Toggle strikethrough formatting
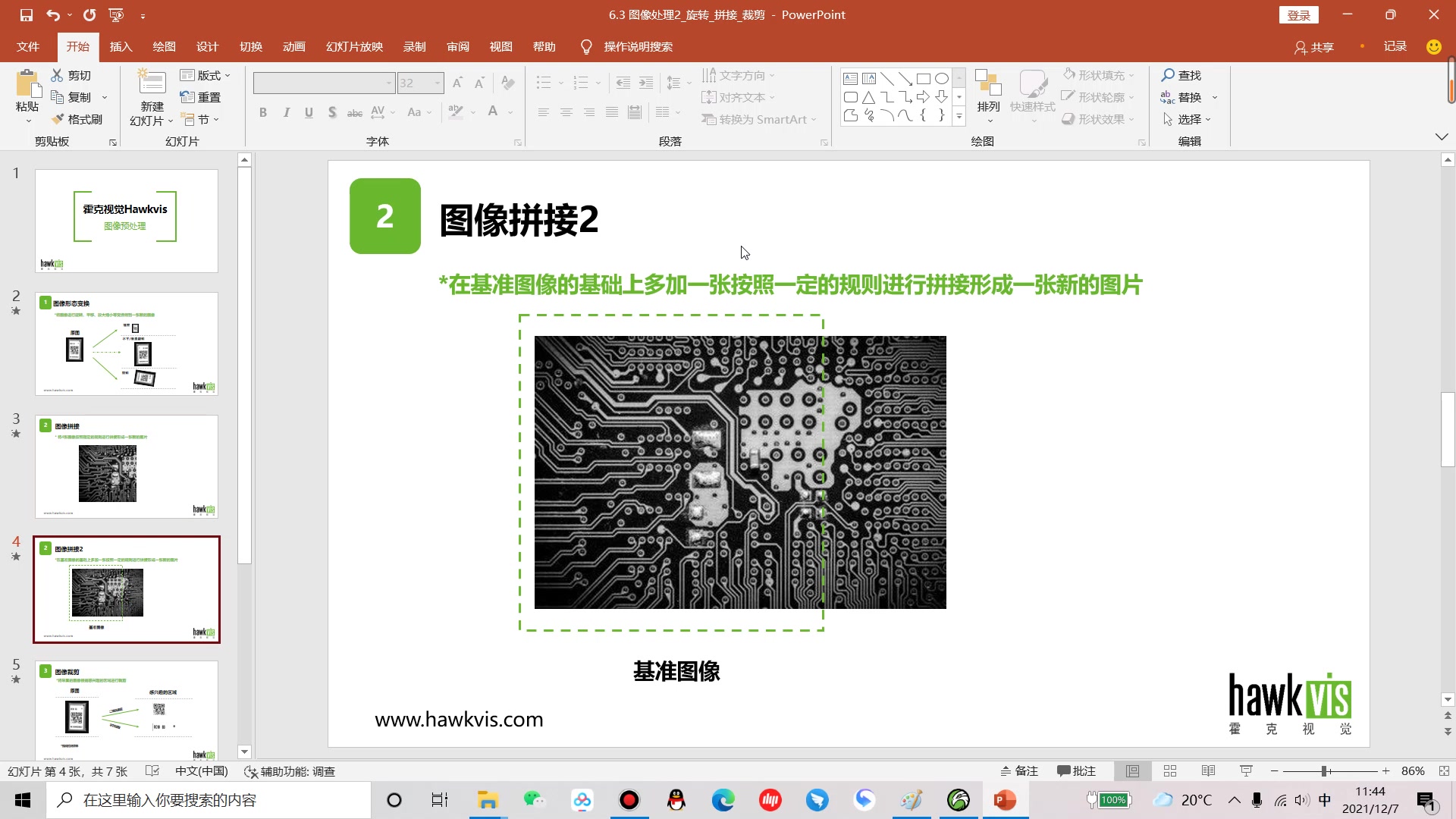The height and width of the screenshot is (819, 1456). point(354,112)
